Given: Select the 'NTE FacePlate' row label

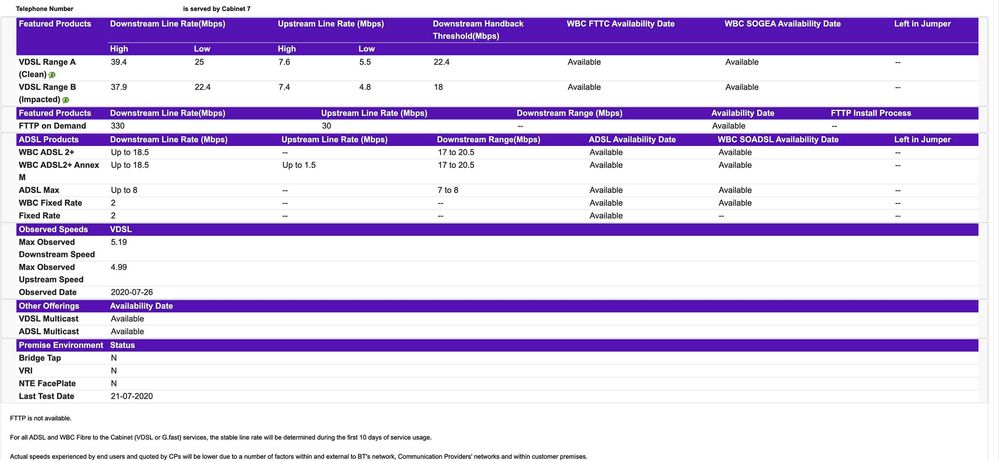Looking at the screenshot, I should pos(47,383).
